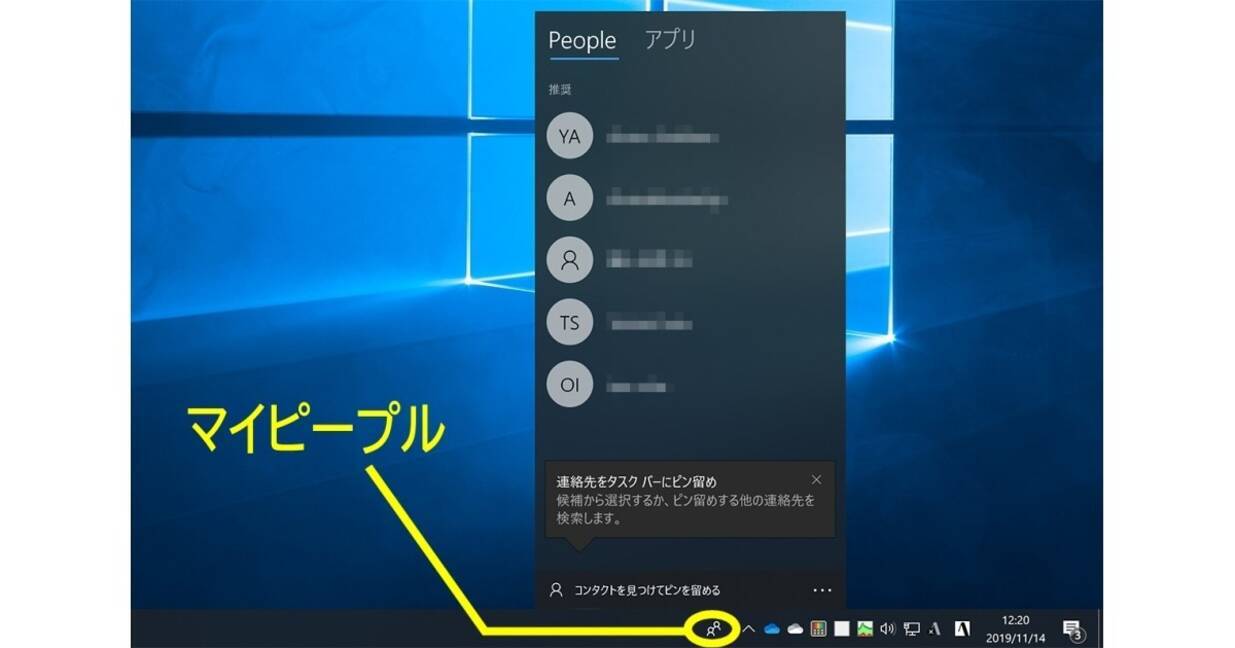Open the three-dot more options menu
The width and height of the screenshot is (1235, 648).
tap(822, 590)
